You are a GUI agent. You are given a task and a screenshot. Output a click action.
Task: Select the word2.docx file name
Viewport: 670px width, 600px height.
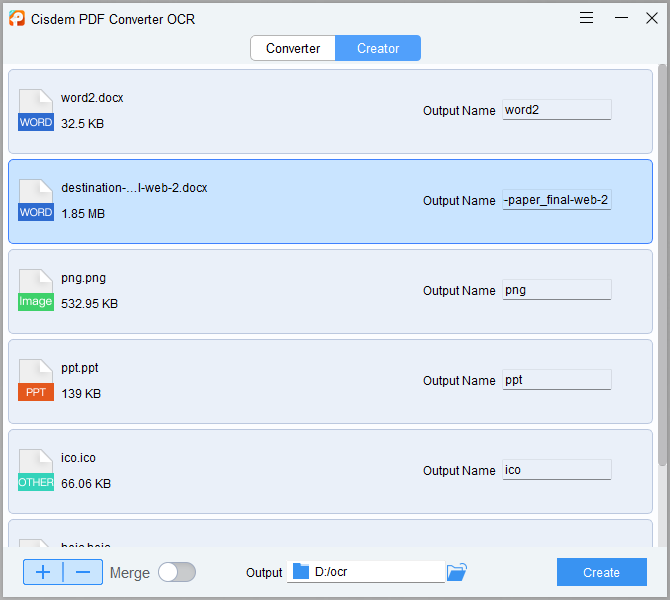coord(92,98)
